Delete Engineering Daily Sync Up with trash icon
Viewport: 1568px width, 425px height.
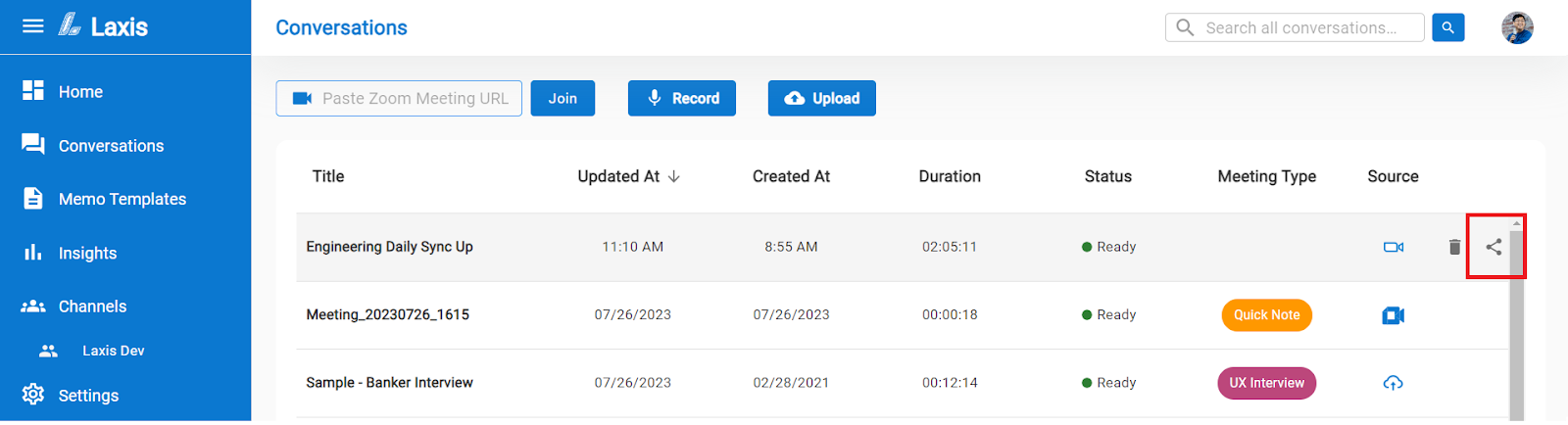(x=1454, y=247)
